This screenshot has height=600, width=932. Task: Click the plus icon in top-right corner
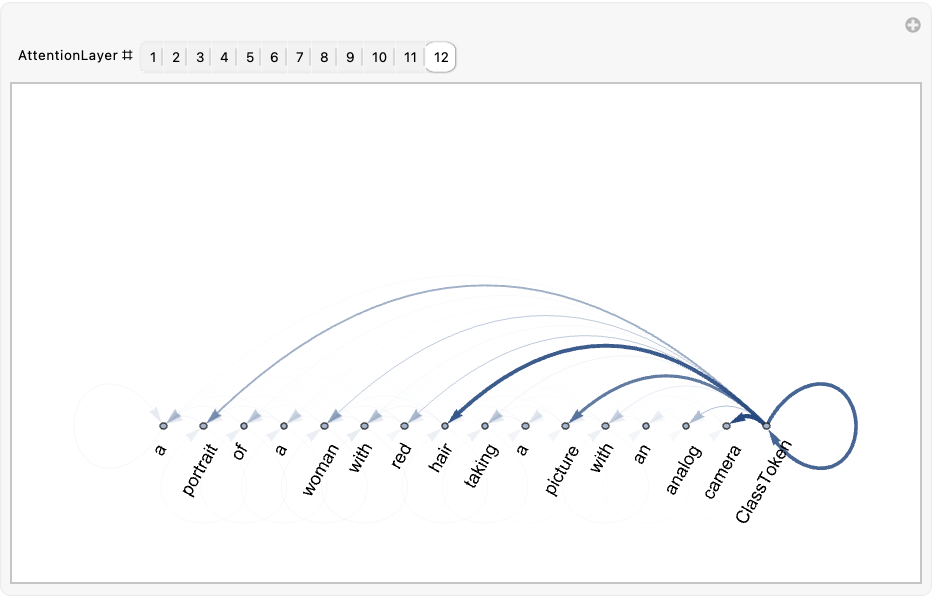click(913, 26)
